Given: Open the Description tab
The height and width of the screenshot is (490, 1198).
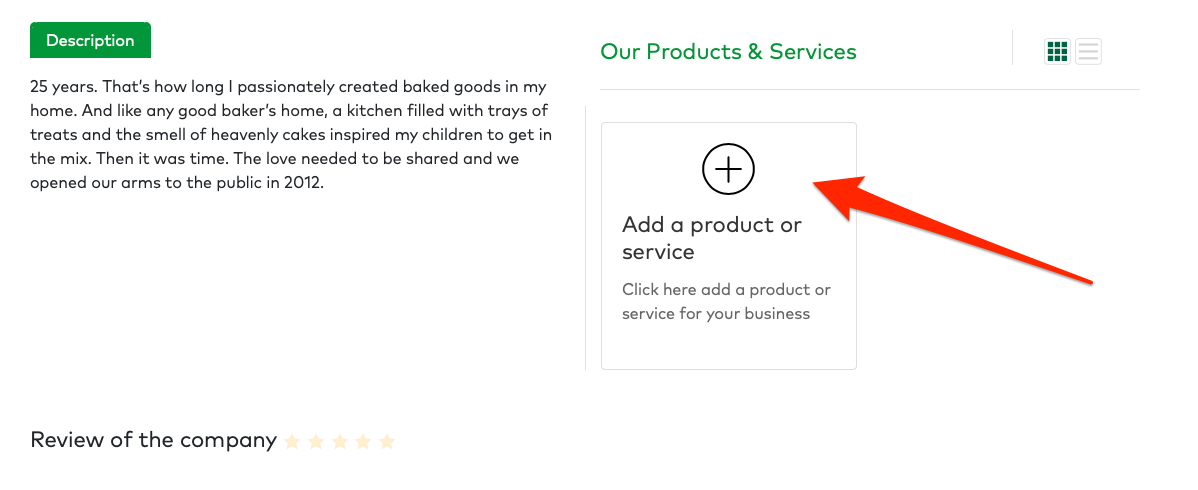Looking at the screenshot, I should coord(90,41).
